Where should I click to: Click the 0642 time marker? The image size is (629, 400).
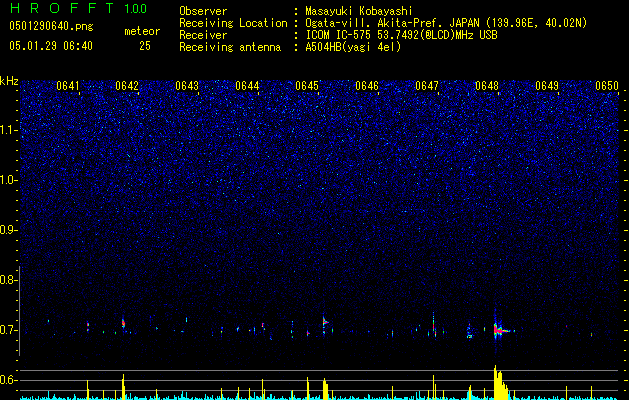pyautogui.click(x=127, y=86)
